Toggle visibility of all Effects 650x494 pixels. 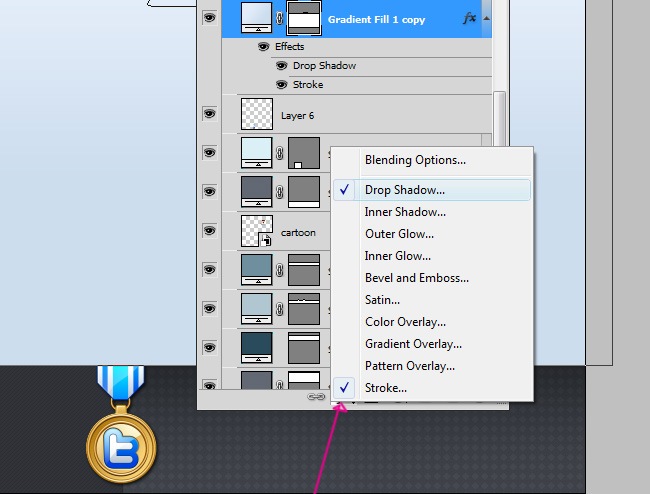tap(263, 46)
